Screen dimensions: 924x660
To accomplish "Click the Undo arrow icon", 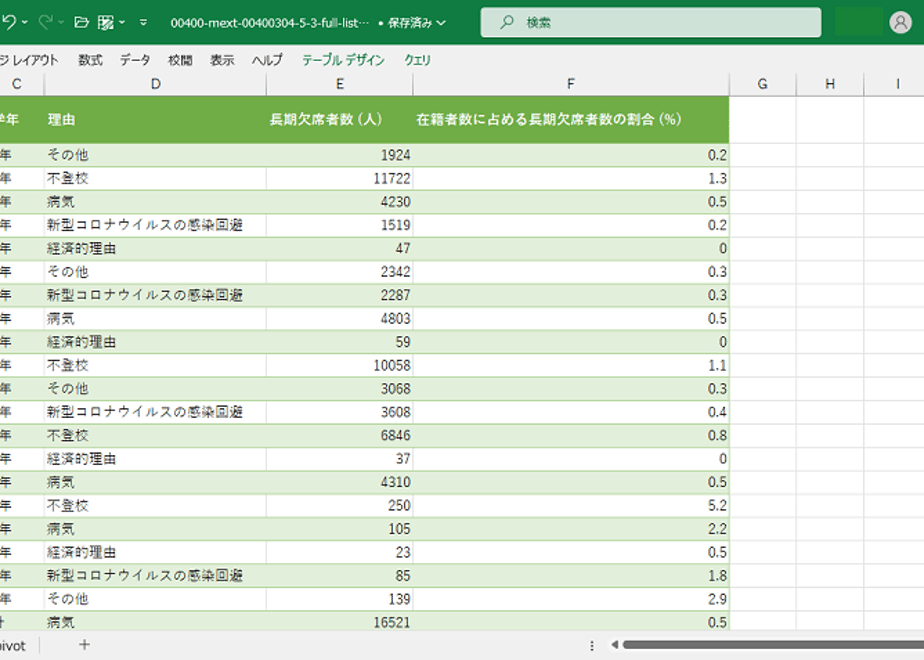I will pos(8,22).
